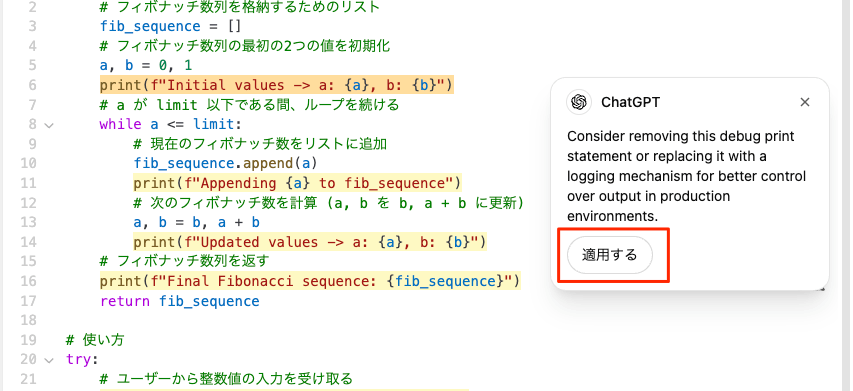Viewport: 853px width, 391px height.
Task: Open the comment on the "Appending" print line
Action: (297, 183)
